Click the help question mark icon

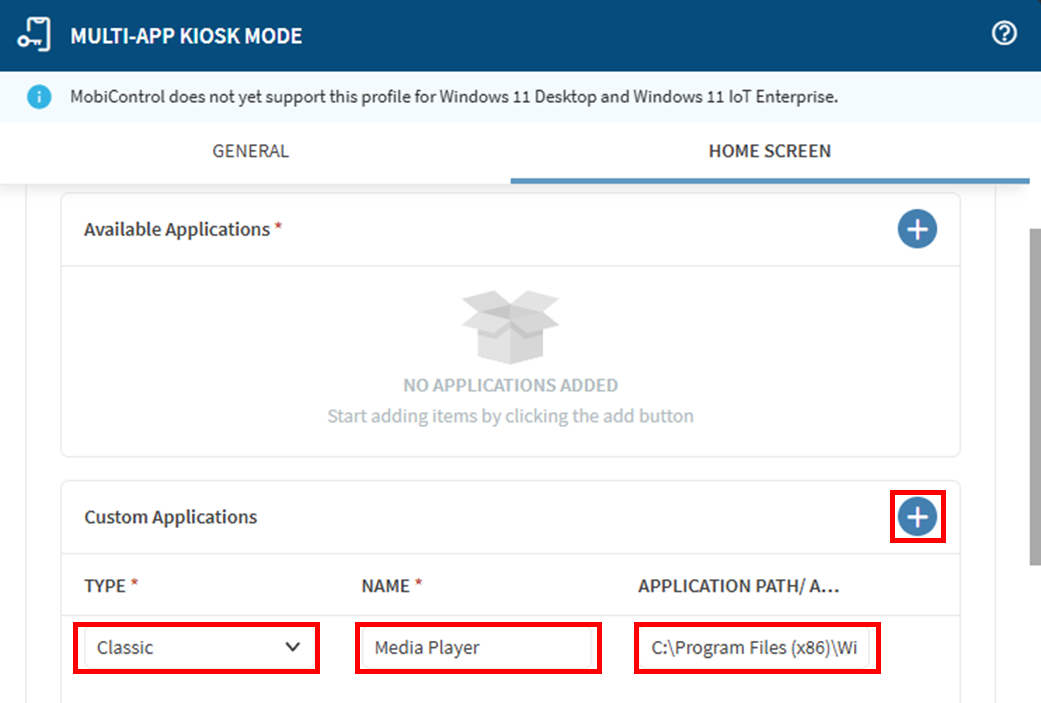point(1003,34)
